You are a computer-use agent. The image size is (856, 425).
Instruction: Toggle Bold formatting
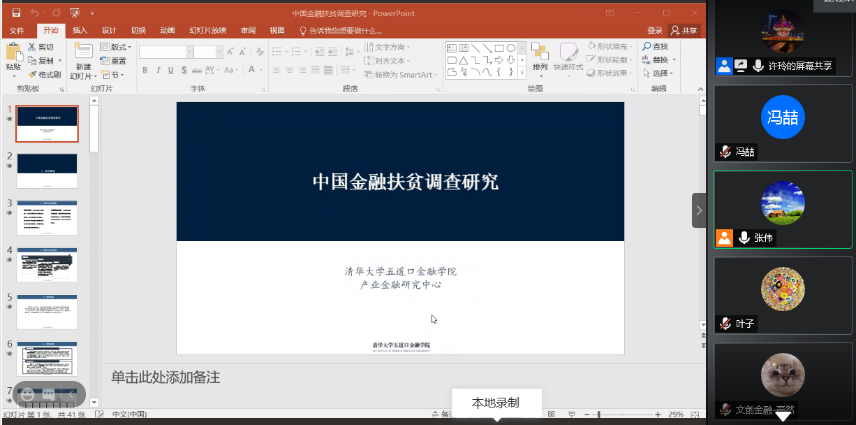tap(145, 70)
